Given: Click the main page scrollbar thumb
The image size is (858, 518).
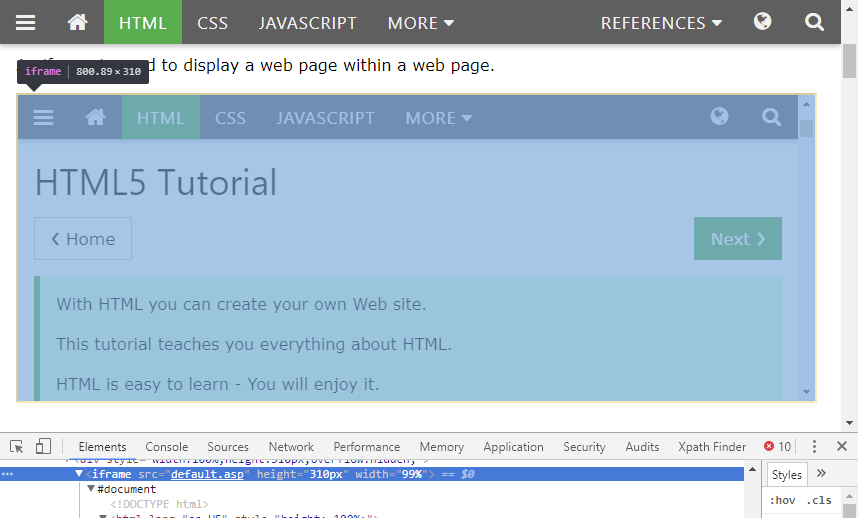Looking at the screenshot, I should (849, 61).
